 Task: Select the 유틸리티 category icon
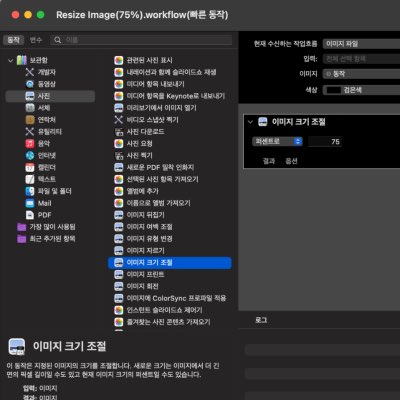click(x=30, y=132)
